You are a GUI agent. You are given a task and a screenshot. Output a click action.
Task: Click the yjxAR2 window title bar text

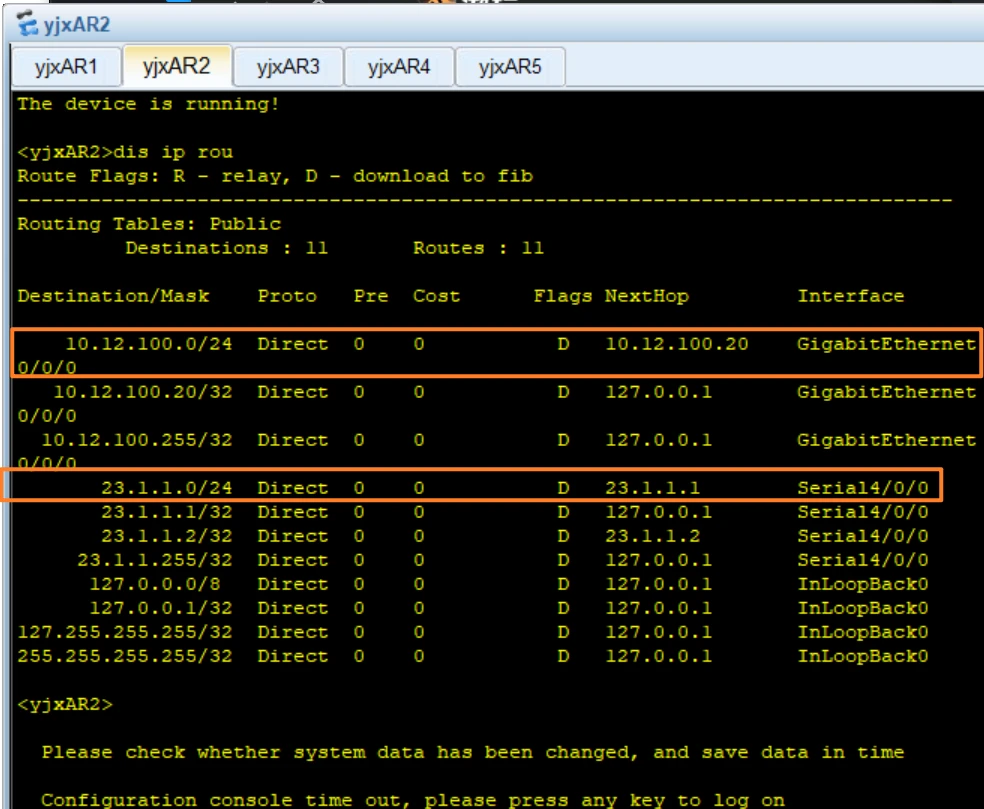click(x=78, y=24)
